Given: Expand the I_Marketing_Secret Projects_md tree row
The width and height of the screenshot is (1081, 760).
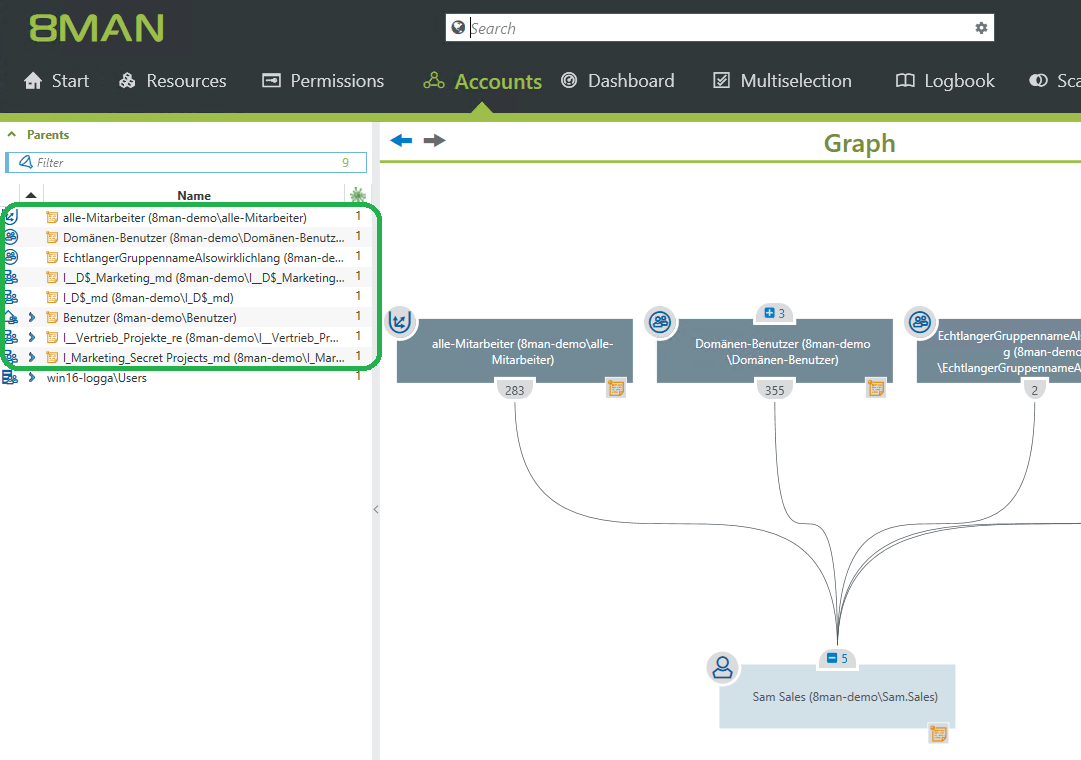Looking at the screenshot, I should point(32,357).
